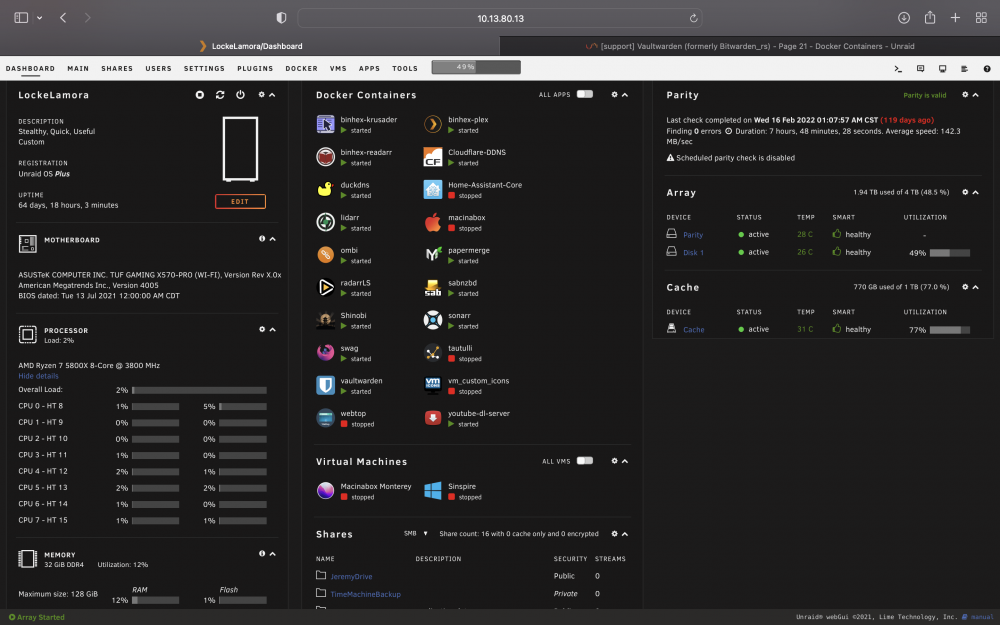Collapse the Docker Containers panel
1000x625 pixels.
tap(625, 94)
